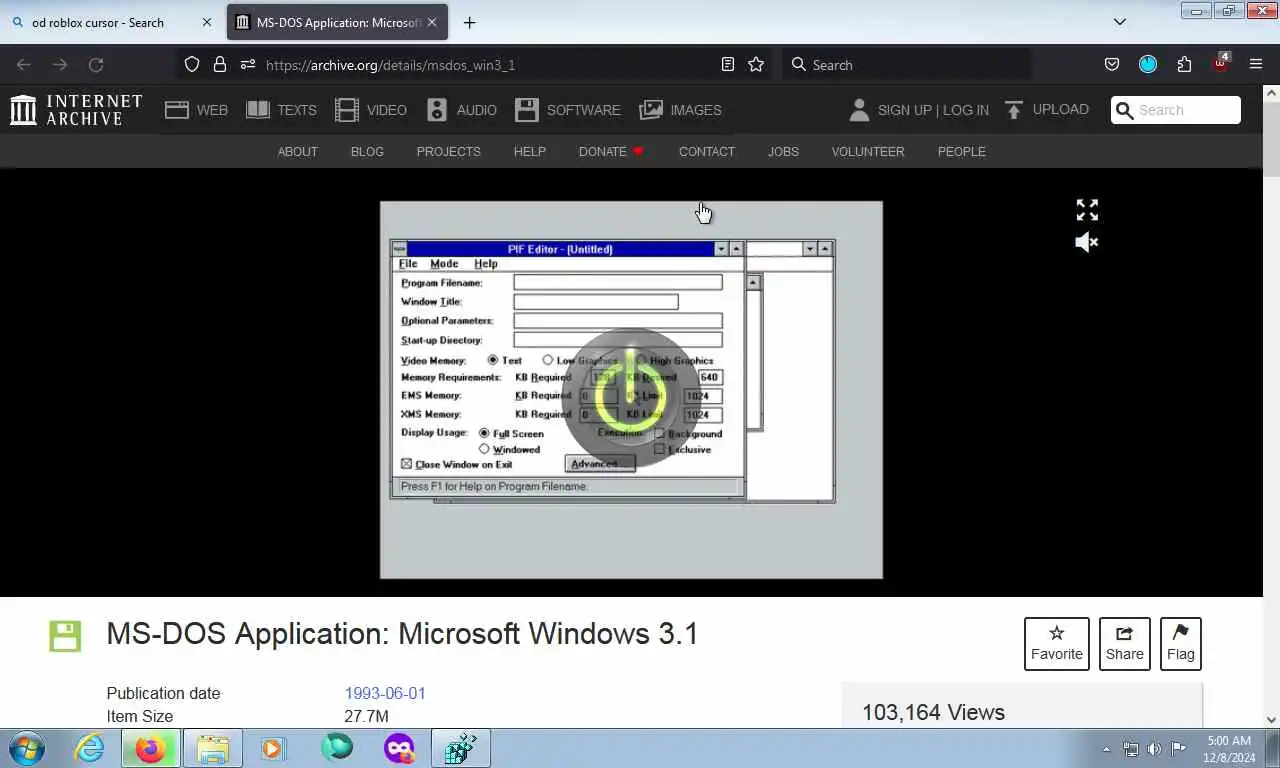Open the Share options
The image size is (1280, 768).
[x=1124, y=644]
